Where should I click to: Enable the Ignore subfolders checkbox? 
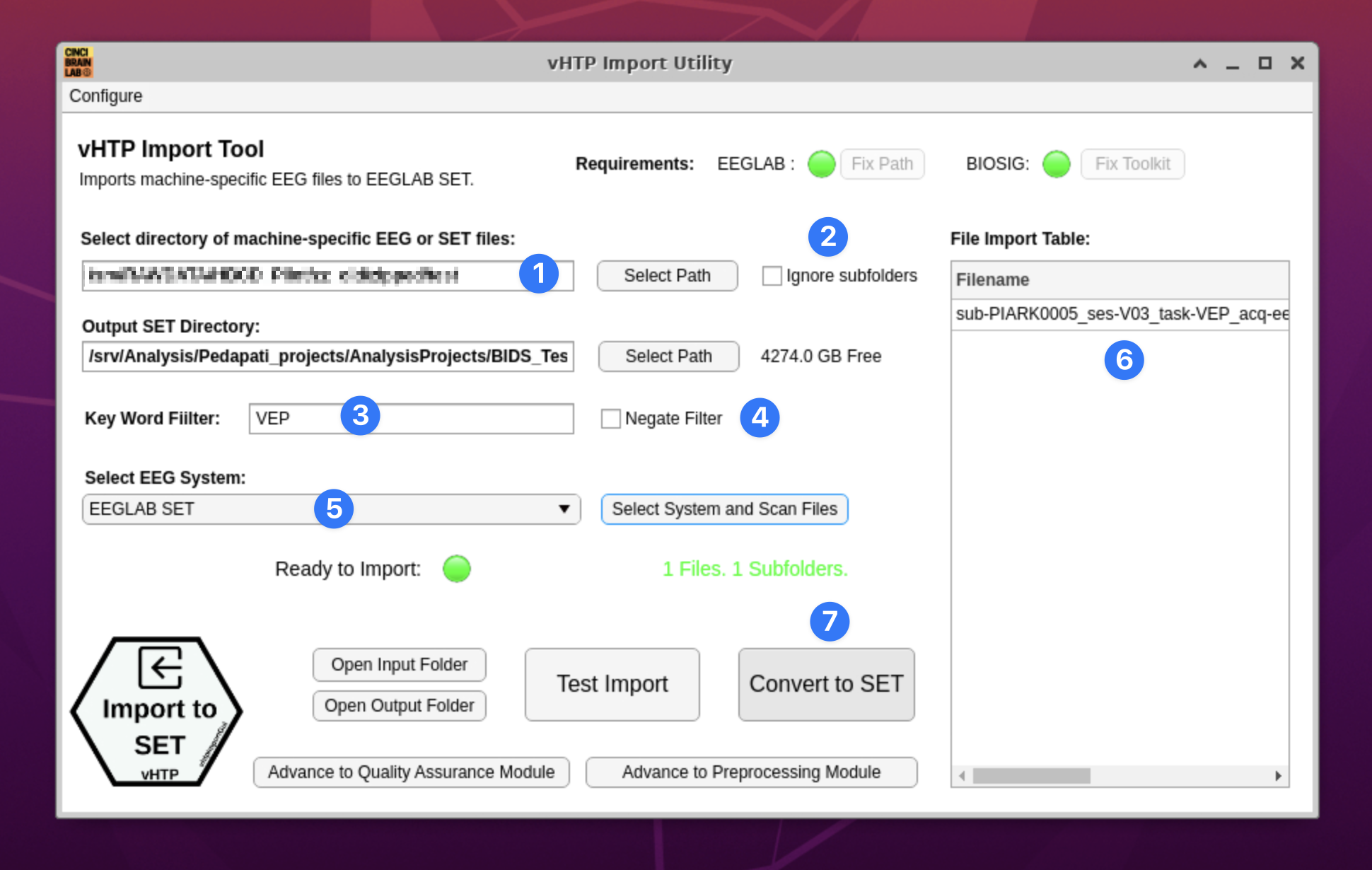point(772,276)
